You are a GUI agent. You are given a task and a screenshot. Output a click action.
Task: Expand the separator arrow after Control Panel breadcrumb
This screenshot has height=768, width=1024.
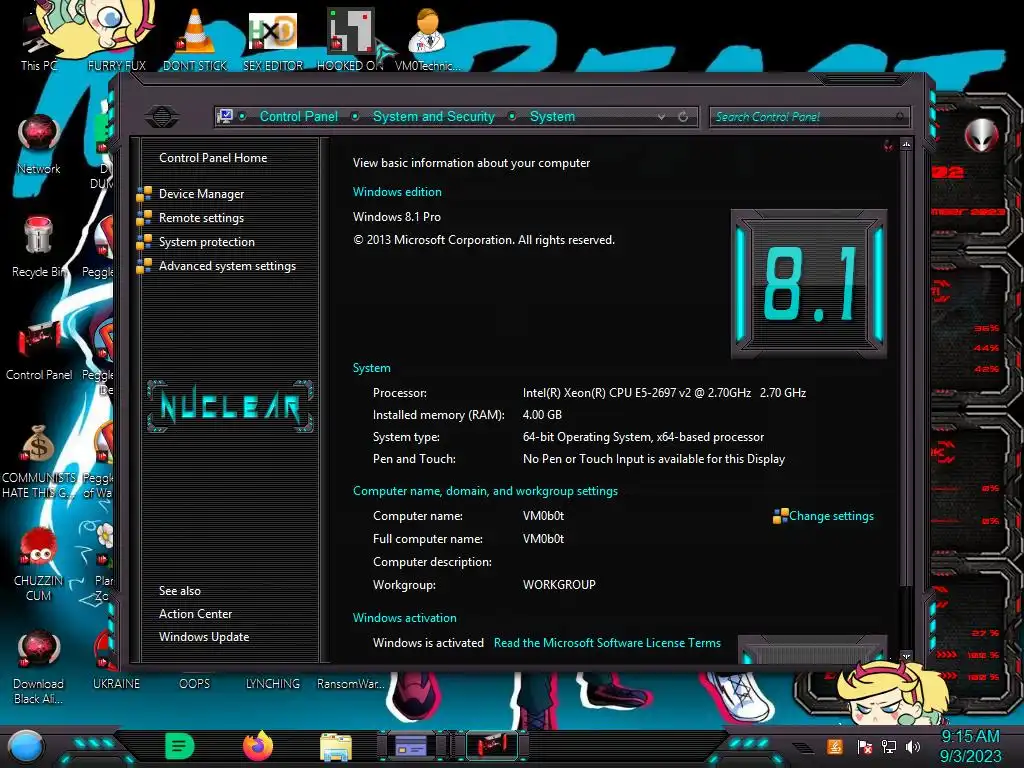(x=355, y=116)
